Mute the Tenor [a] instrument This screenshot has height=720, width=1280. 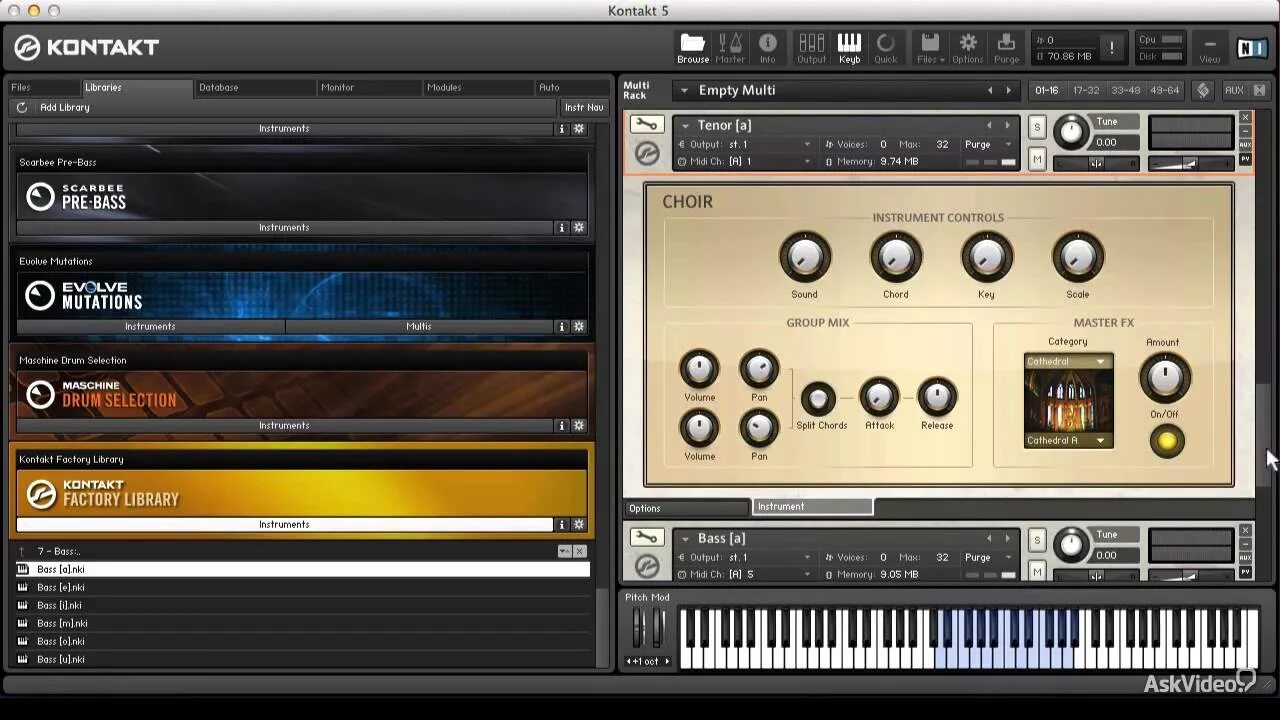[1037, 159]
